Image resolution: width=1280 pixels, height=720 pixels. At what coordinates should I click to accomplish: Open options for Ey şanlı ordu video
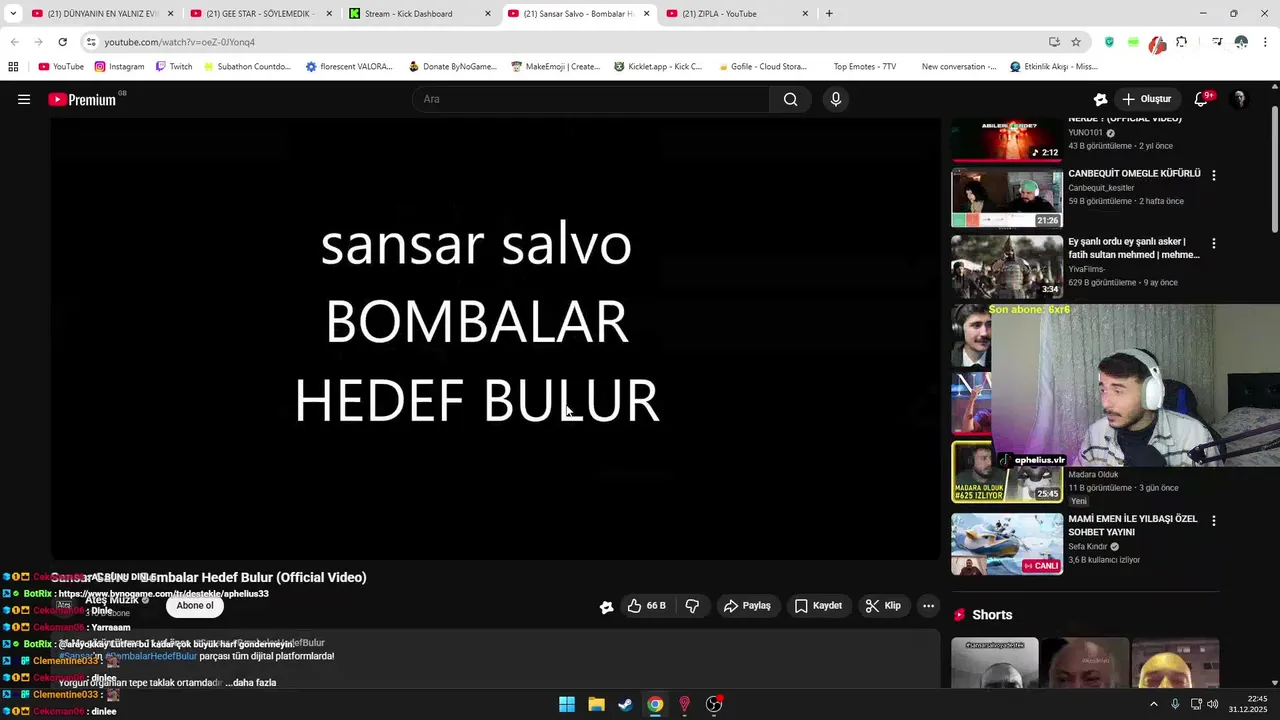1214,243
